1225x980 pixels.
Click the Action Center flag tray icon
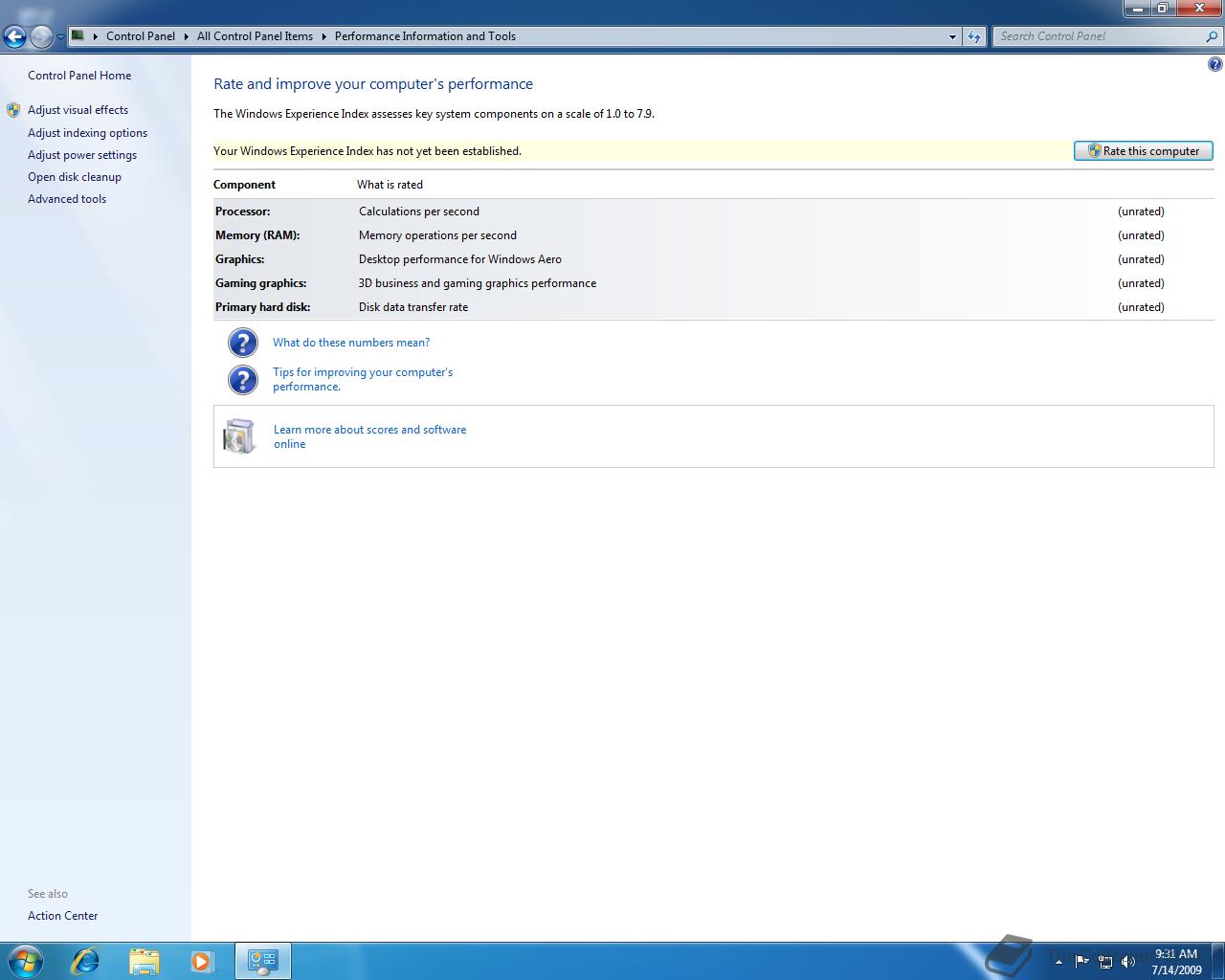[x=1081, y=961]
